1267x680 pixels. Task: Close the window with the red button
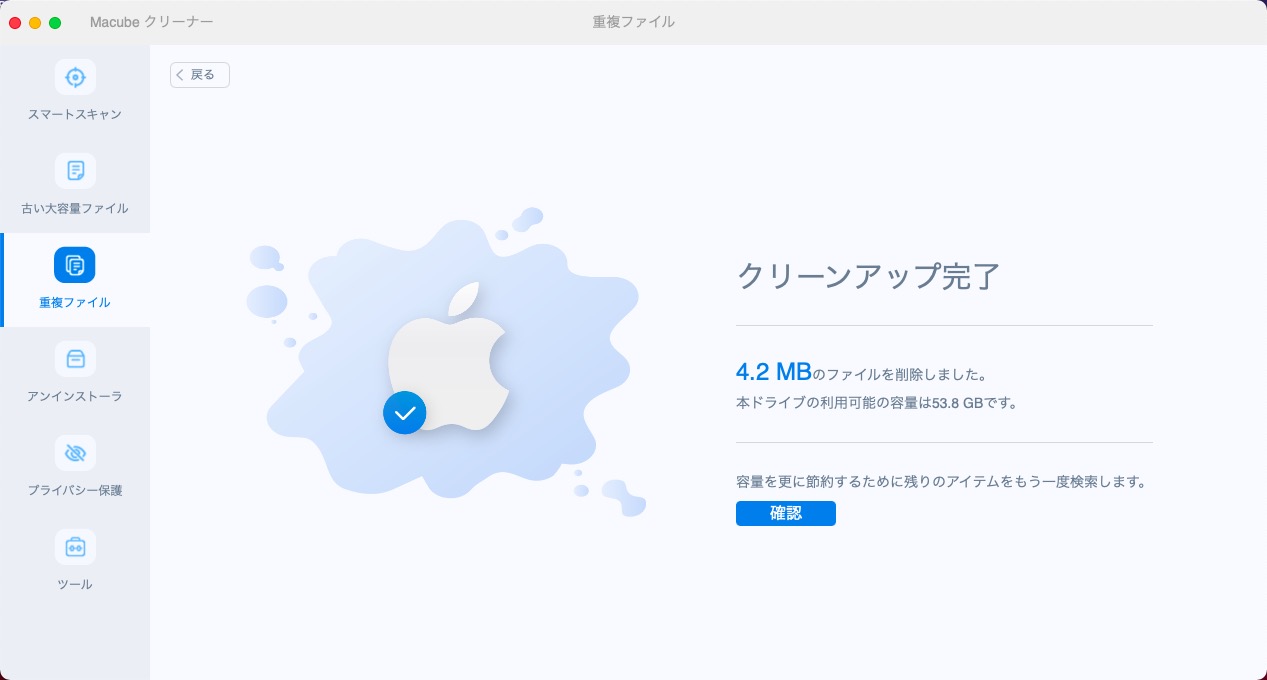(15, 22)
